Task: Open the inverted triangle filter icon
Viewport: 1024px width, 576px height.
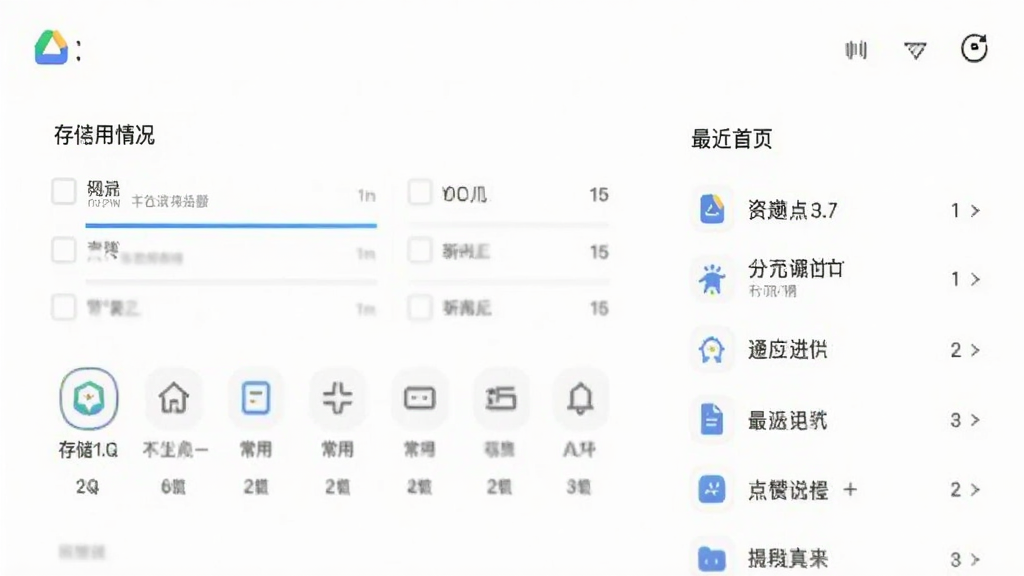Action: 915,50
